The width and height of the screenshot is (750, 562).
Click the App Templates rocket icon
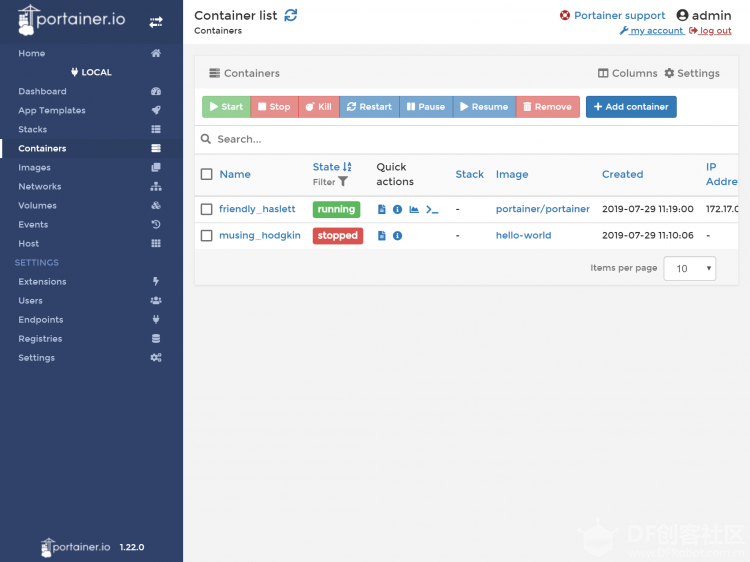[x=156, y=110]
